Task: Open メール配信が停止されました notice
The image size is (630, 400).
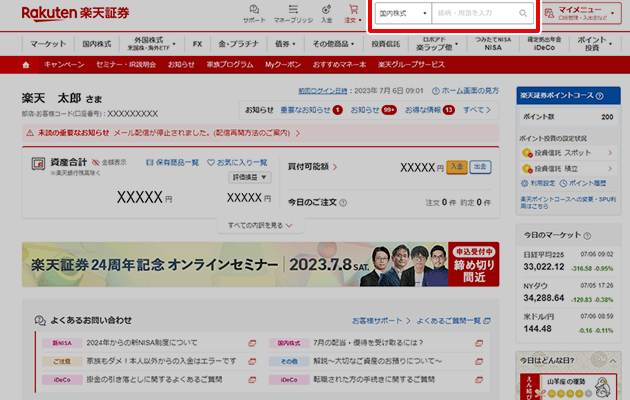Action: pos(207,133)
